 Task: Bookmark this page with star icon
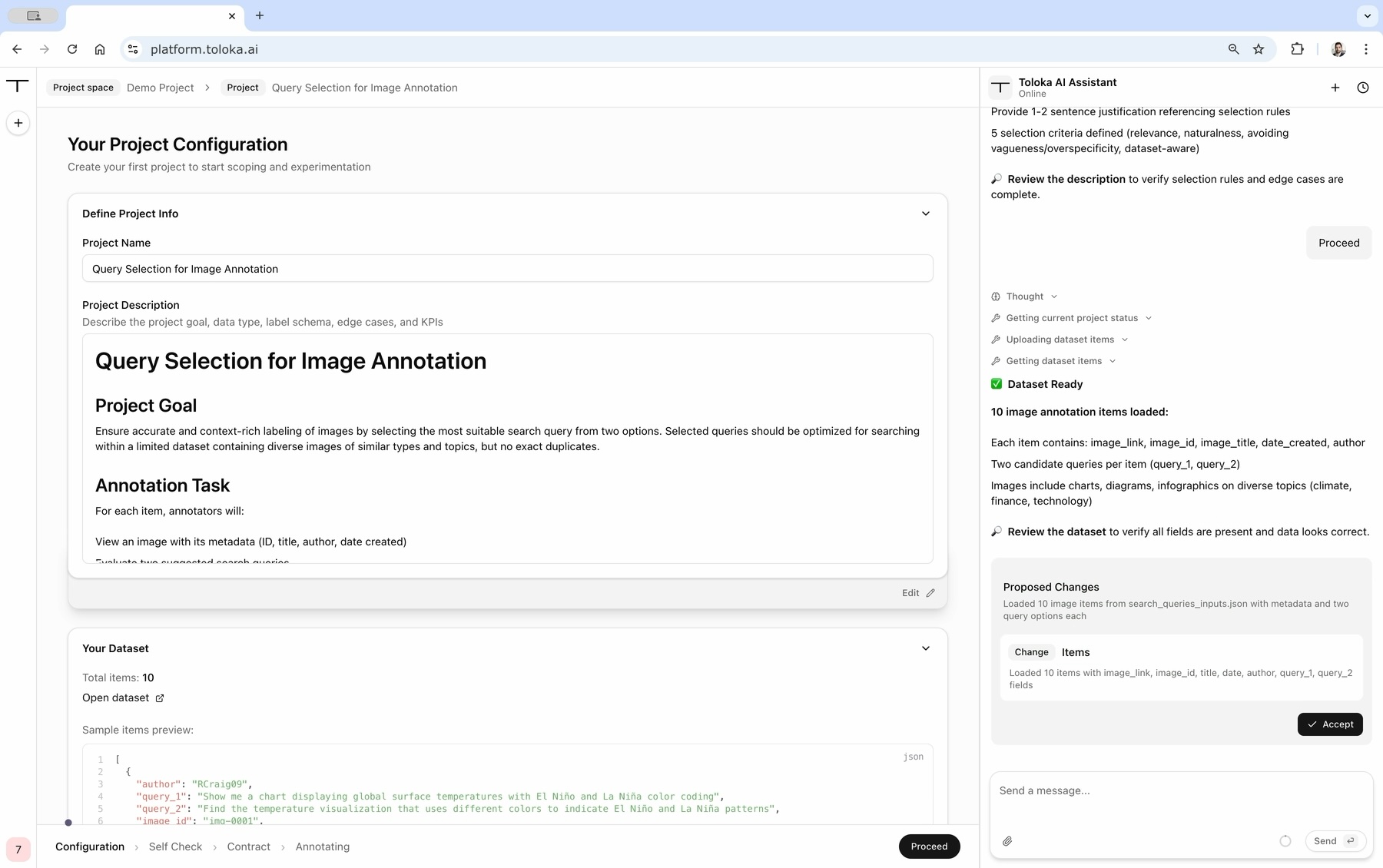pyautogui.click(x=1259, y=49)
